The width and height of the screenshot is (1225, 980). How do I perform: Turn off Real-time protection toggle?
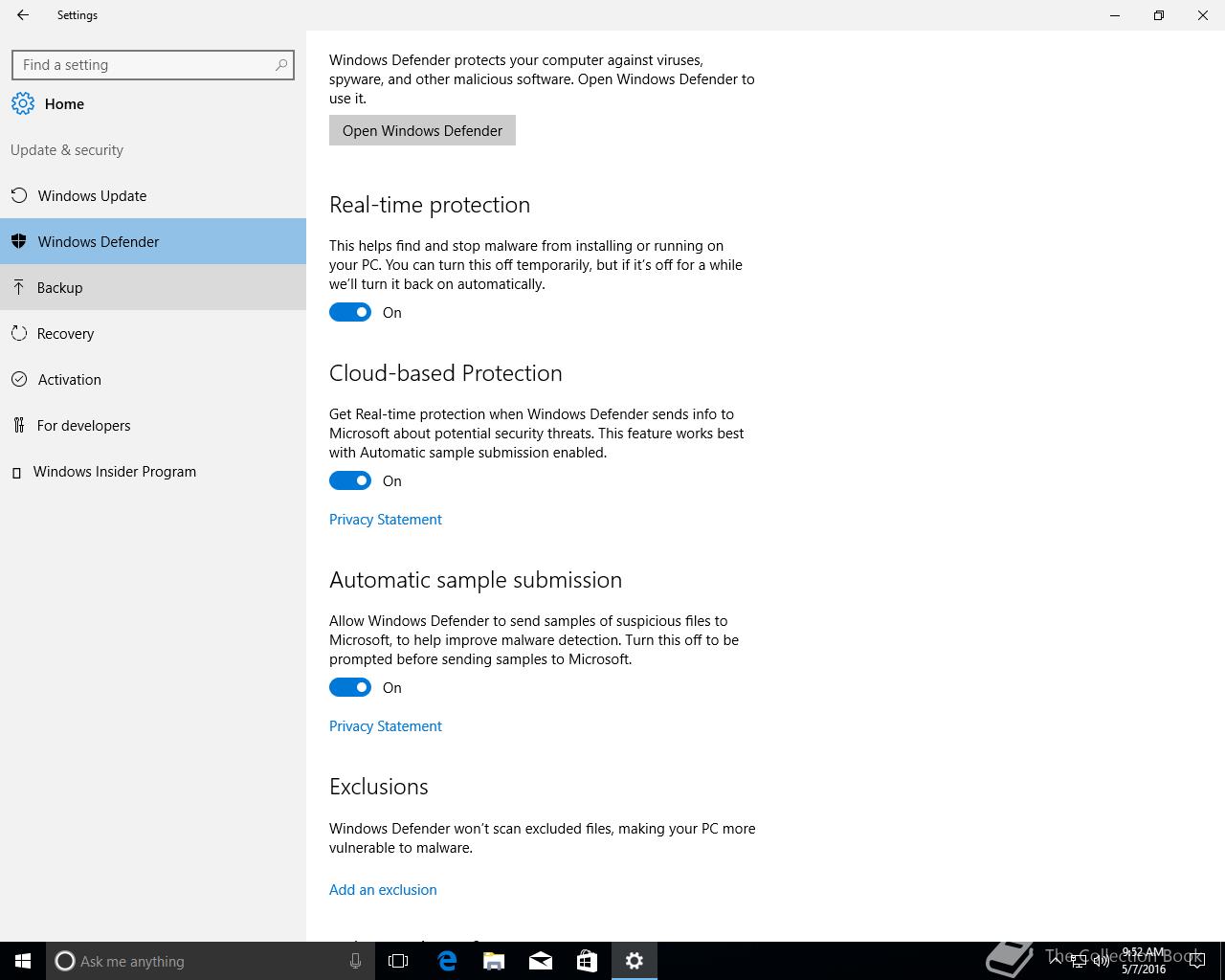coord(350,312)
